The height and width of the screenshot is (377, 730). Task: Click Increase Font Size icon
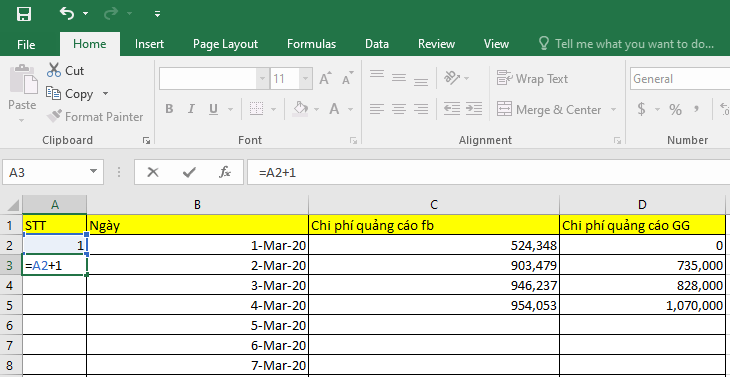click(325, 78)
